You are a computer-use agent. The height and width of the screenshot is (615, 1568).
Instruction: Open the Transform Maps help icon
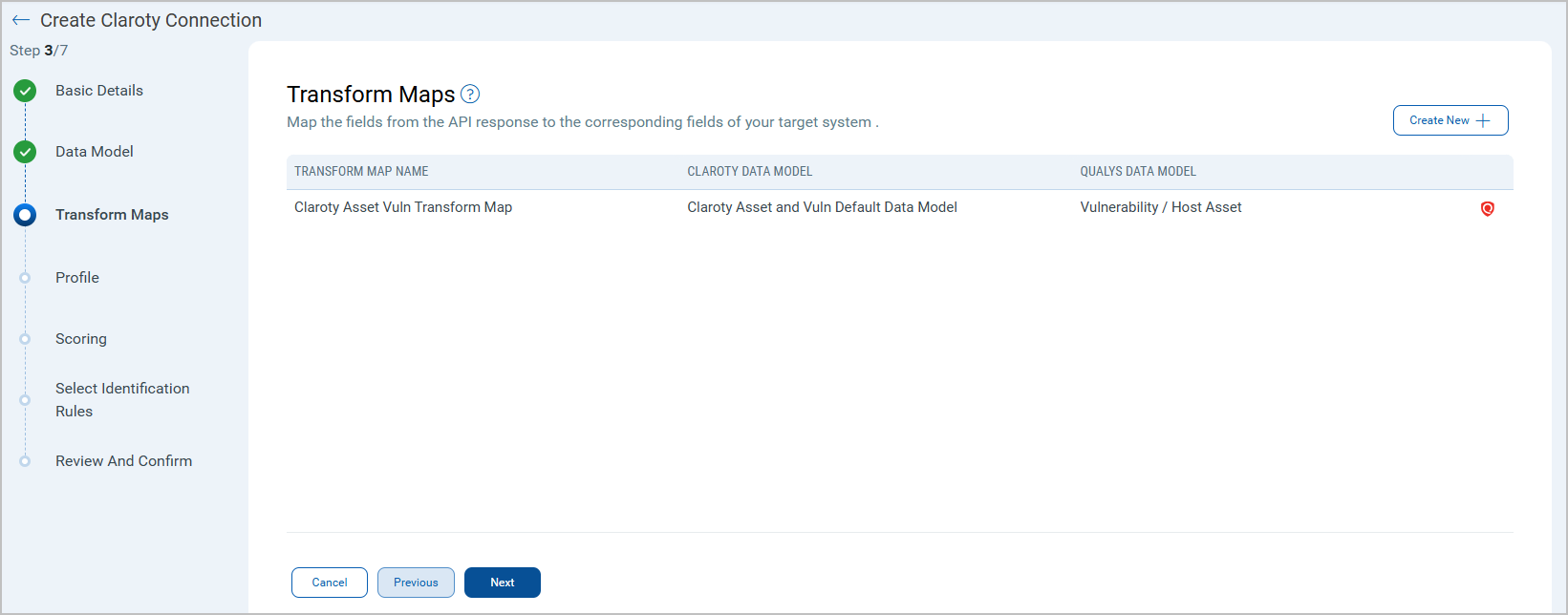pos(470,94)
